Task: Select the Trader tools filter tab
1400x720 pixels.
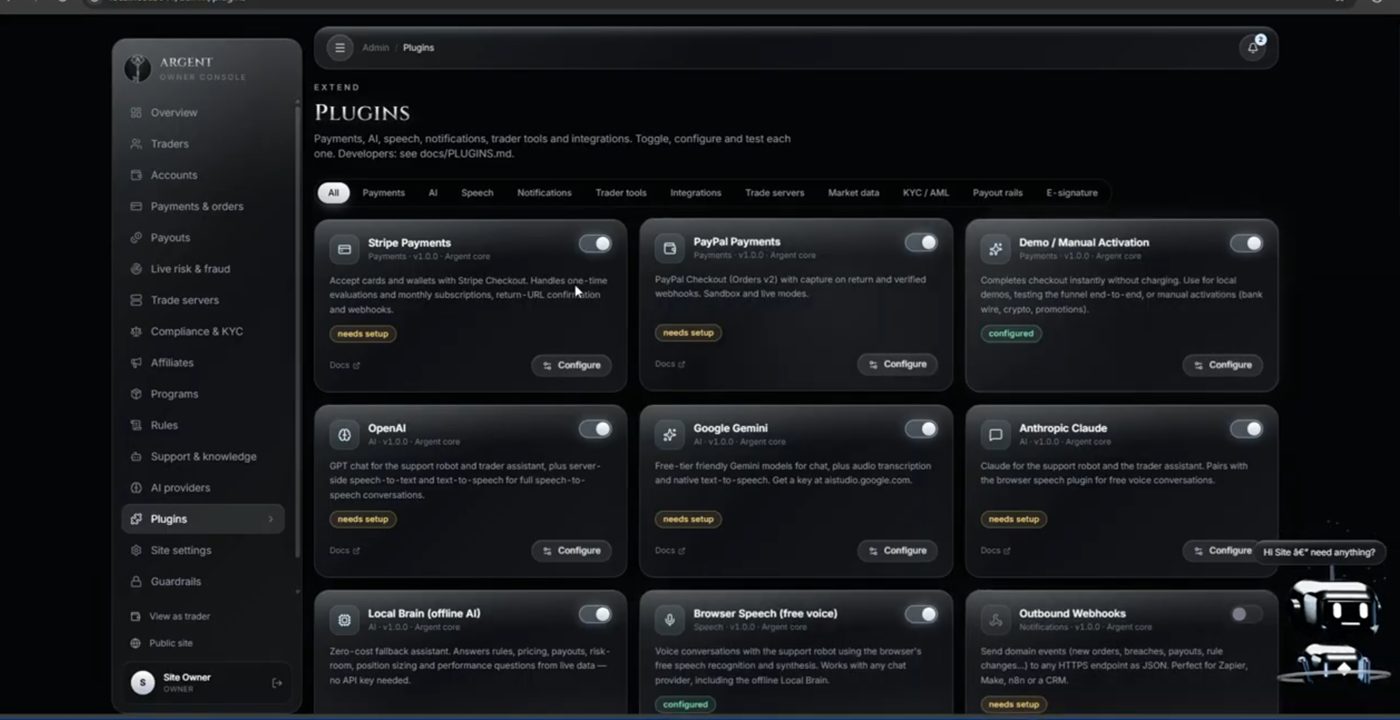Action: click(621, 193)
